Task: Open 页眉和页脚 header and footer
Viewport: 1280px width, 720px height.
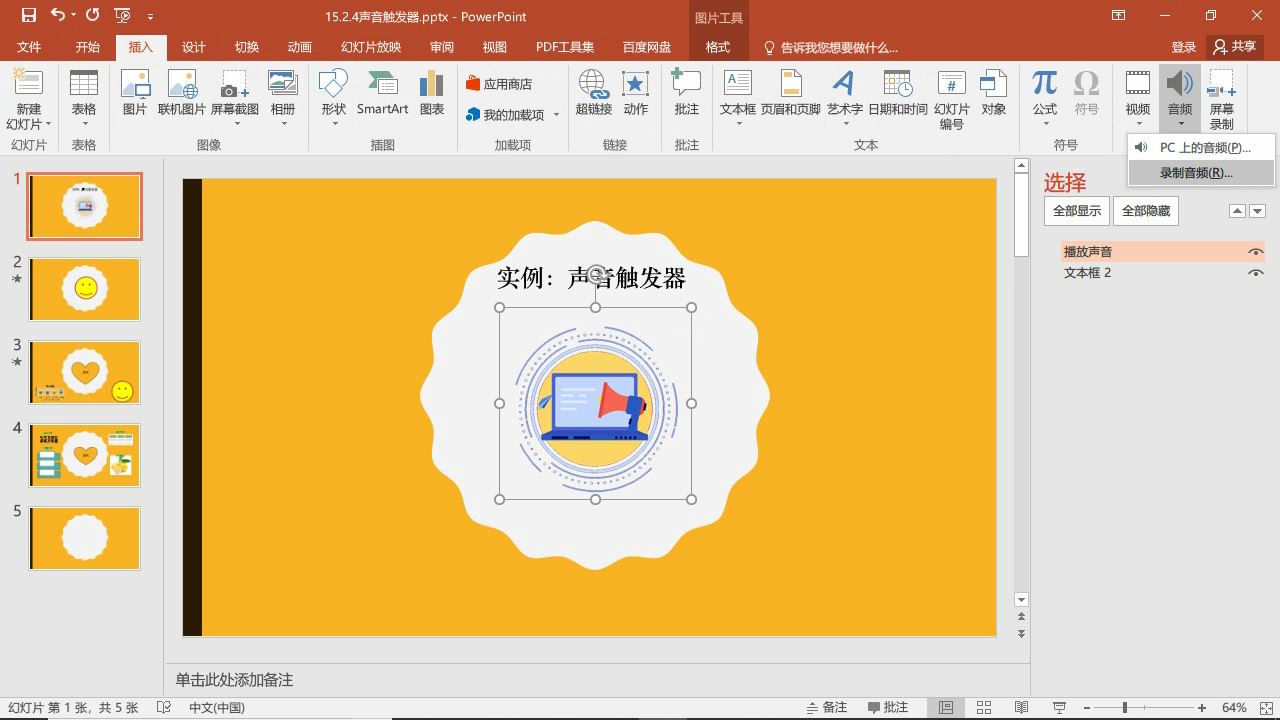Action: 791,93
